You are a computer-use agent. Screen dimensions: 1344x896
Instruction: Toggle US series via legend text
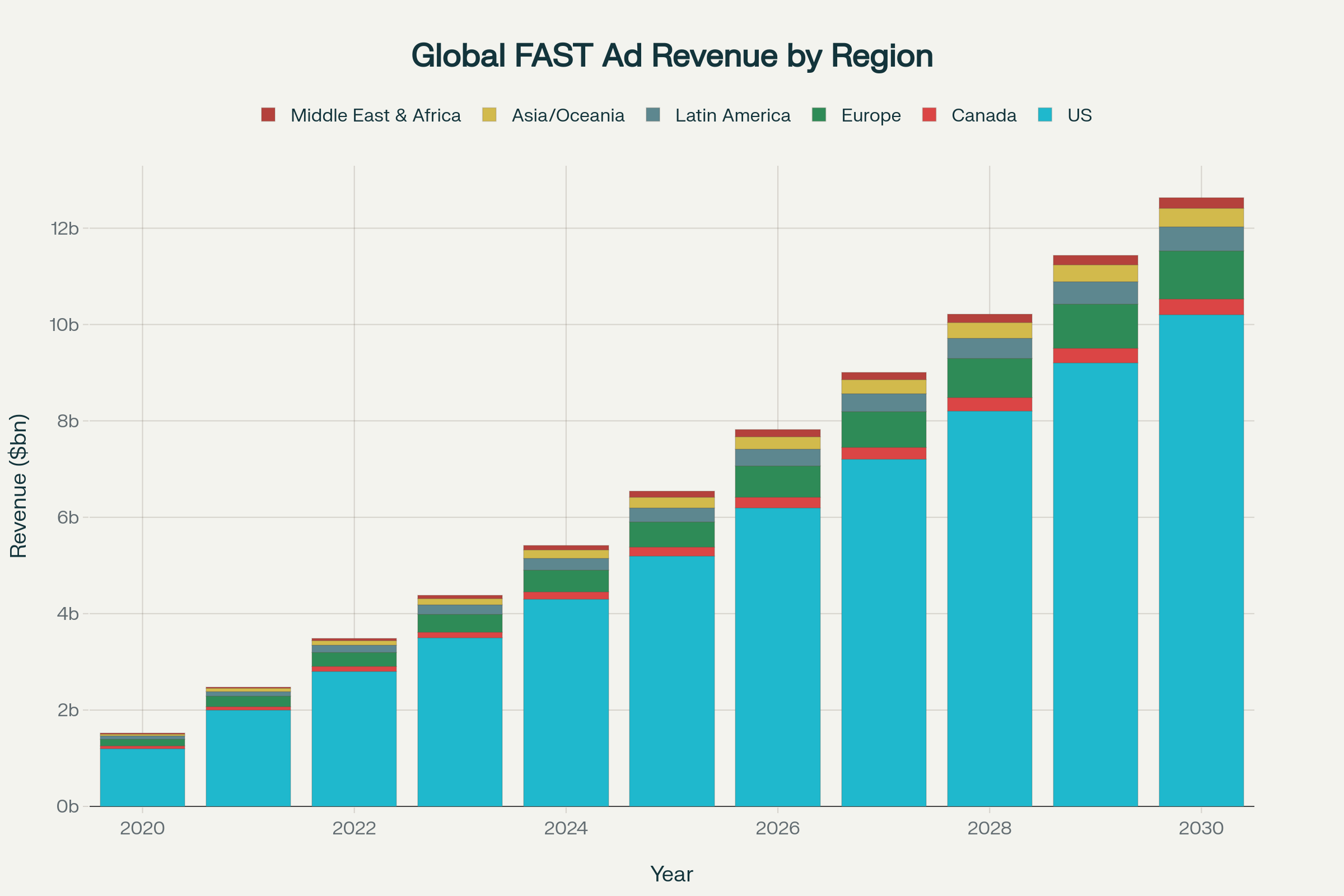(1080, 115)
